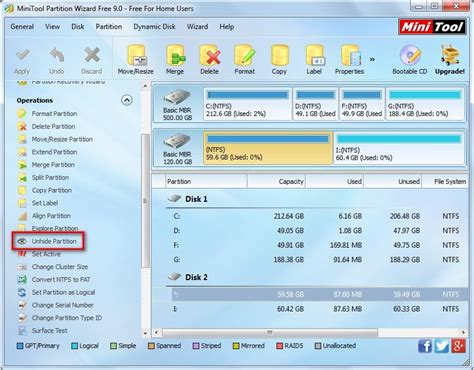
Task: Open the Help menu
Action: pyautogui.click(x=227, y=27)
